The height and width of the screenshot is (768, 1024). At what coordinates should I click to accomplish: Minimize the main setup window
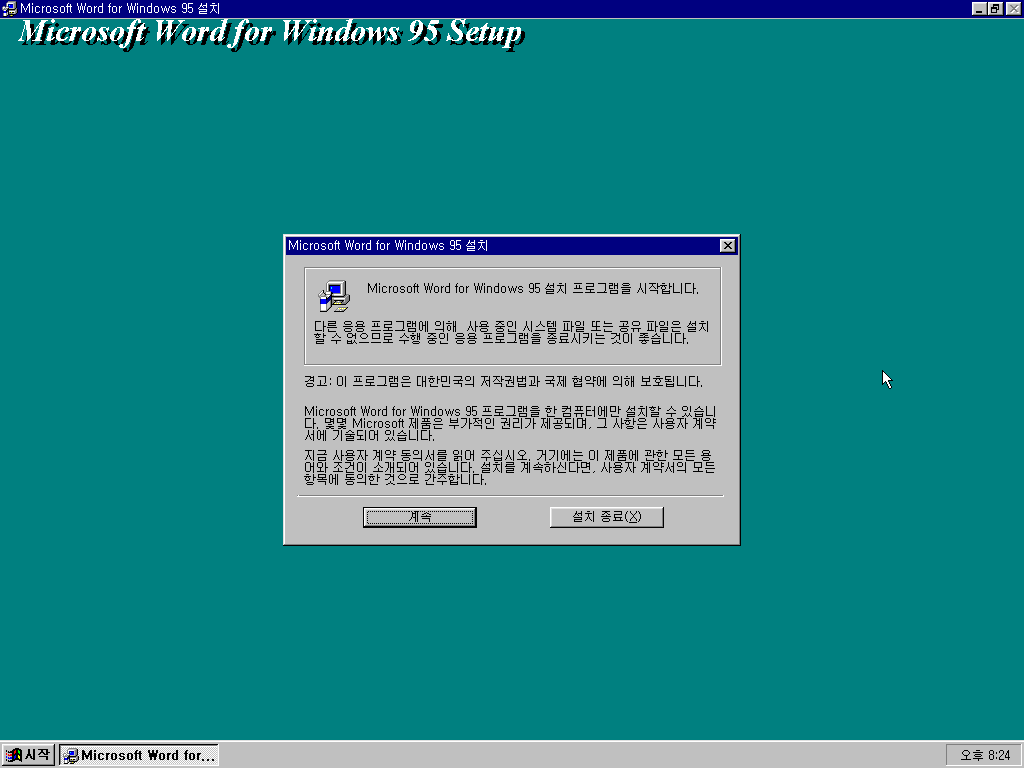click(x=978, y=8)
